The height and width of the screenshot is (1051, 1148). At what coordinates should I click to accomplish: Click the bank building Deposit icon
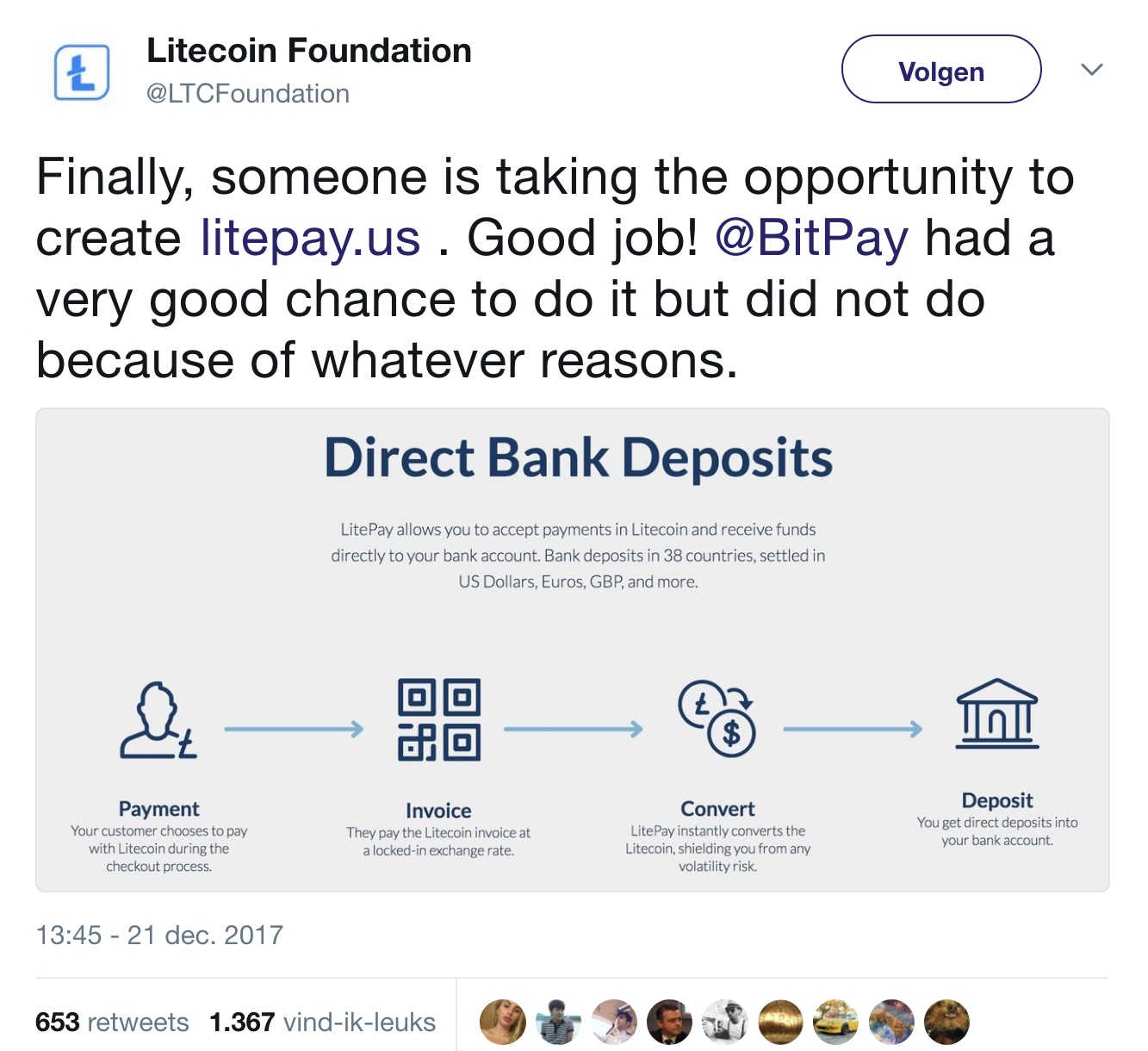[x=997, y=713]
